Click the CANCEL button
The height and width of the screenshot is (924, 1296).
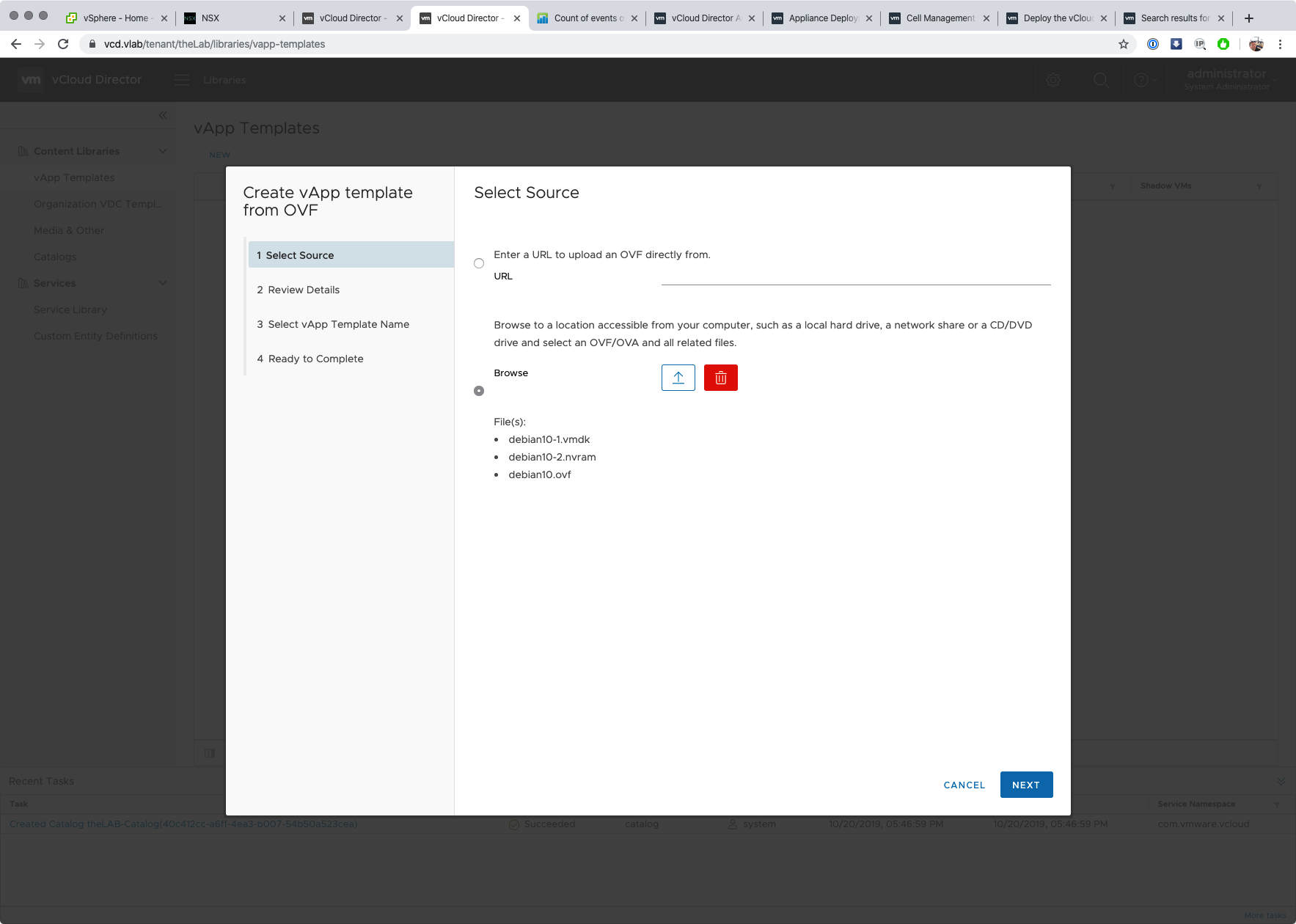pyautogui.click(x=964, y=785)
